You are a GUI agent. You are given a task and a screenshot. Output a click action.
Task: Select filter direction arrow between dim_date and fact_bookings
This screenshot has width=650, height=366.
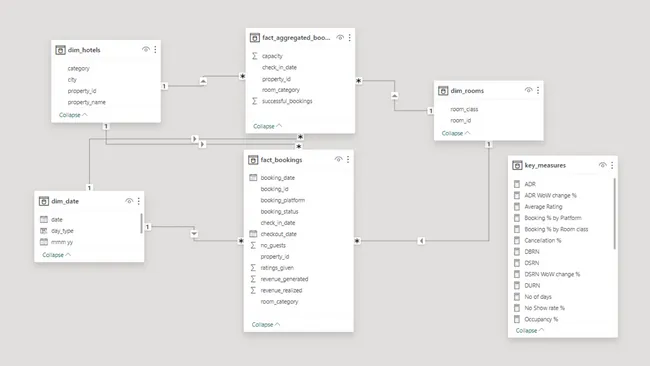[194, 233]
